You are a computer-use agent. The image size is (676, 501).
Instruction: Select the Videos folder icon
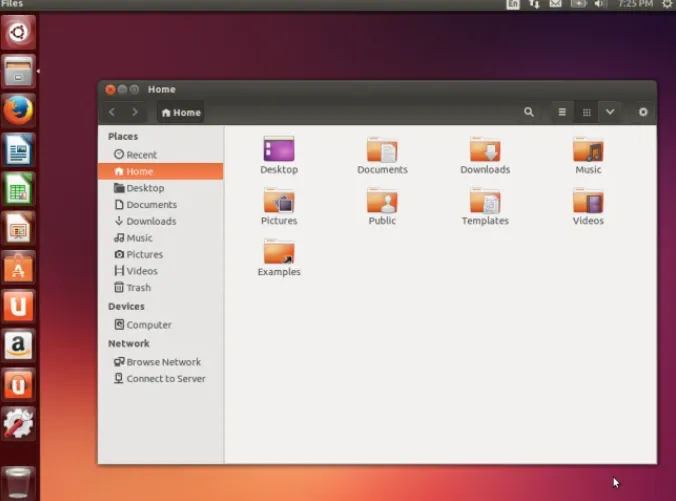click(588, 202)
